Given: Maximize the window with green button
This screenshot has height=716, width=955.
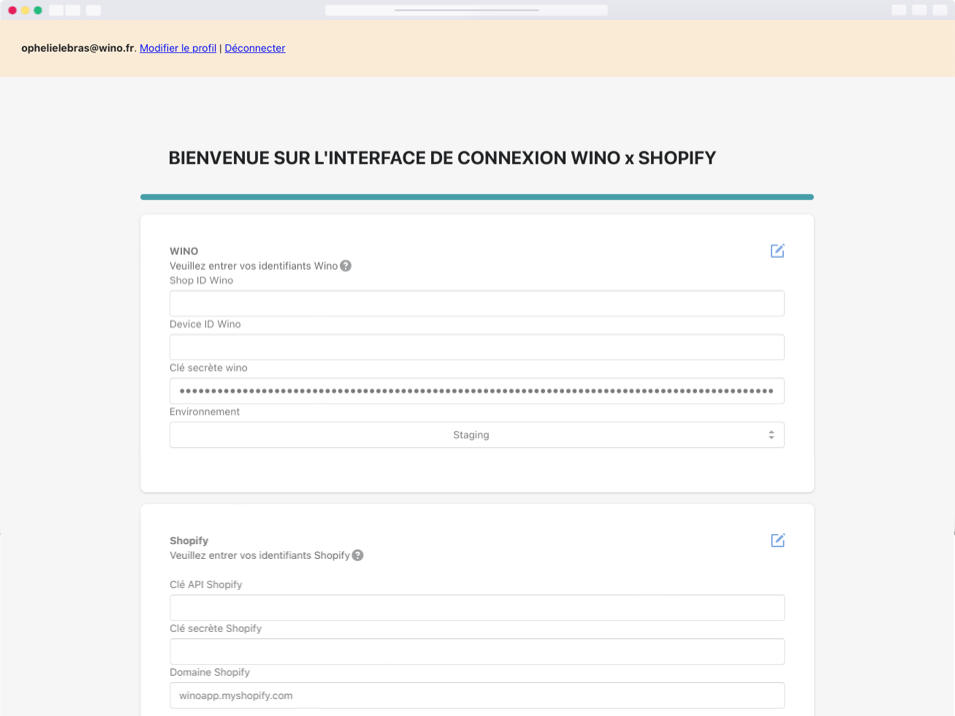Looking at the screenshot, I should 38,10.
